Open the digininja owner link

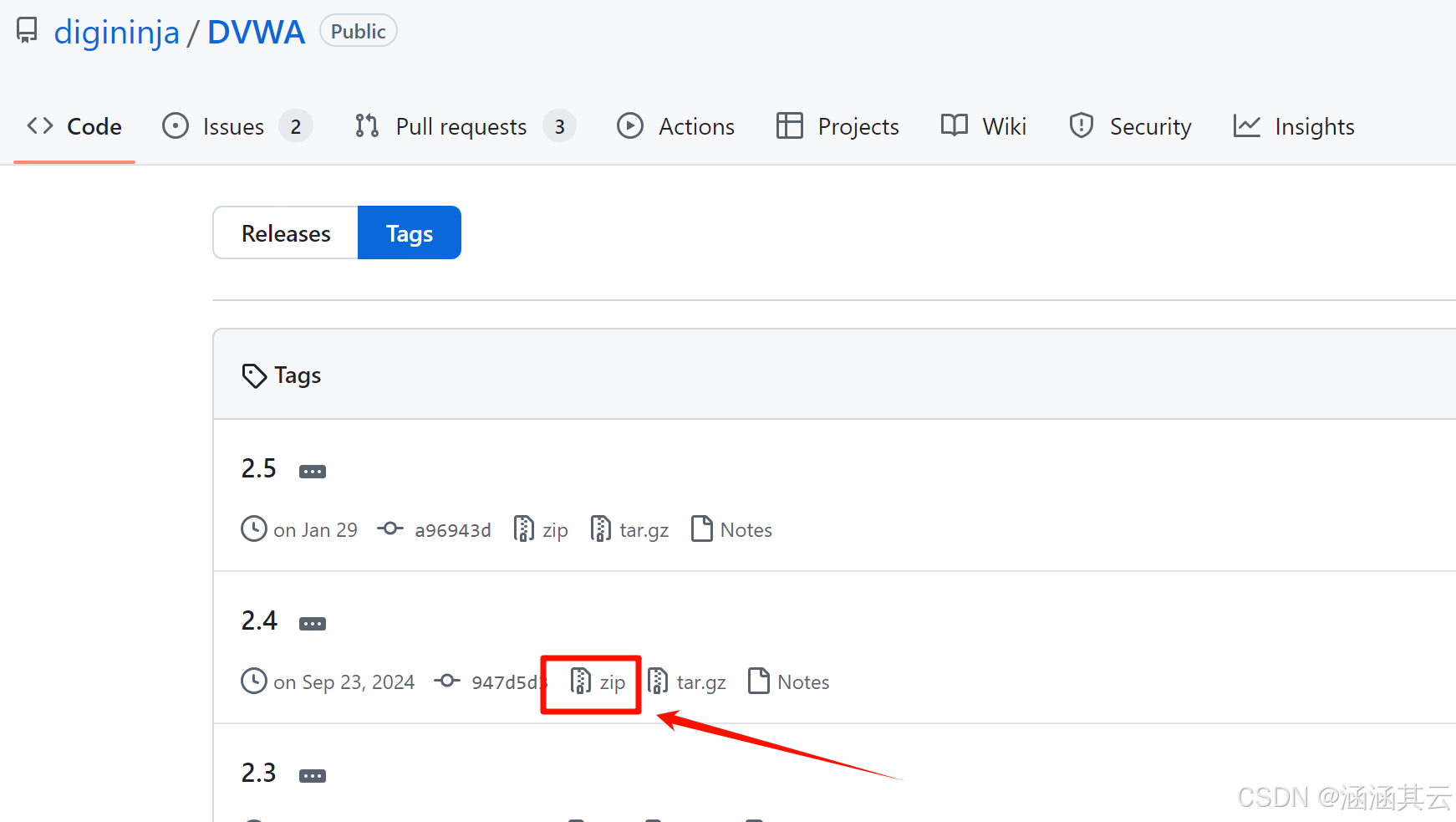click(x=116, y=33)
